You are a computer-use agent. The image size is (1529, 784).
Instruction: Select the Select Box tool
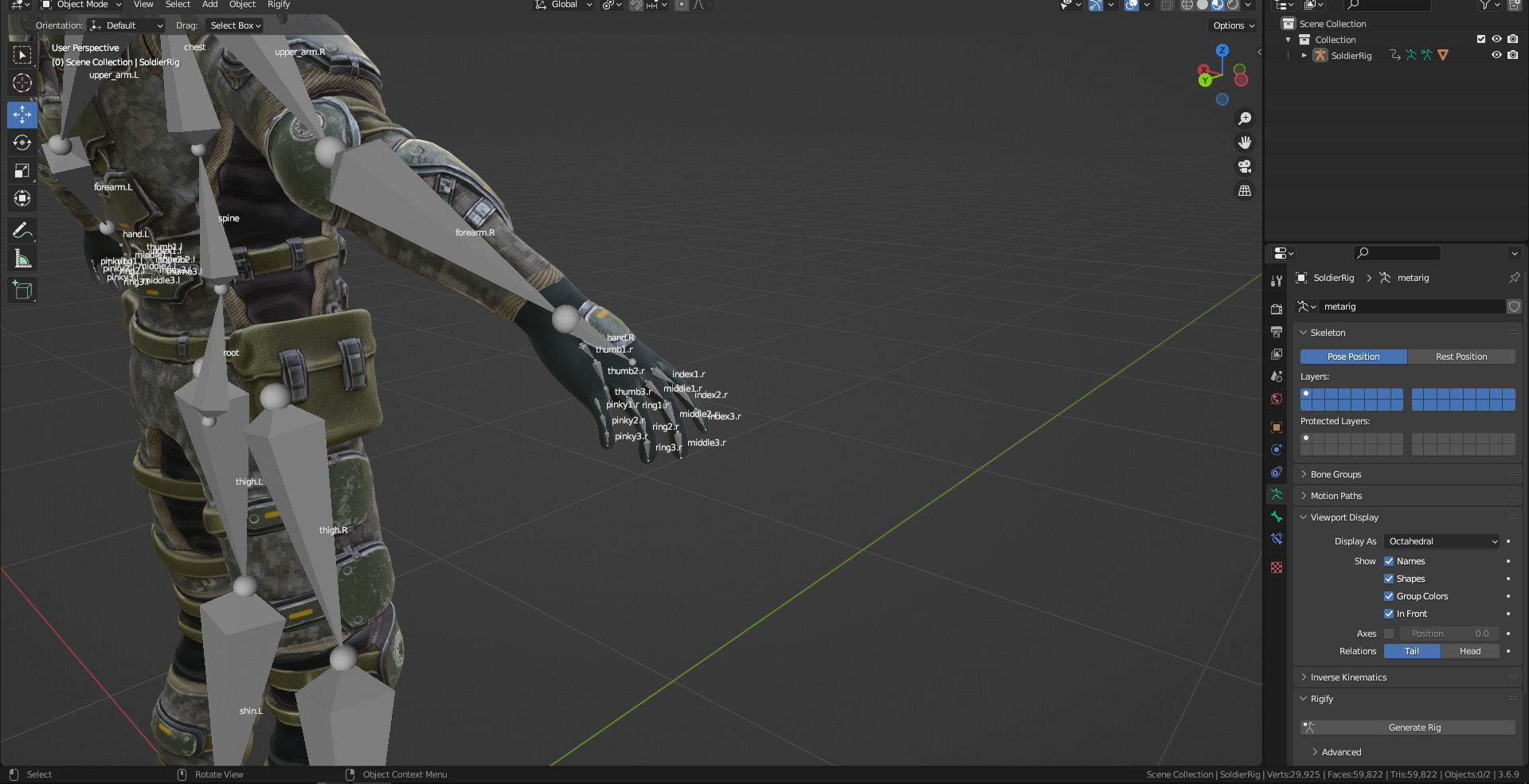point(22,55)
